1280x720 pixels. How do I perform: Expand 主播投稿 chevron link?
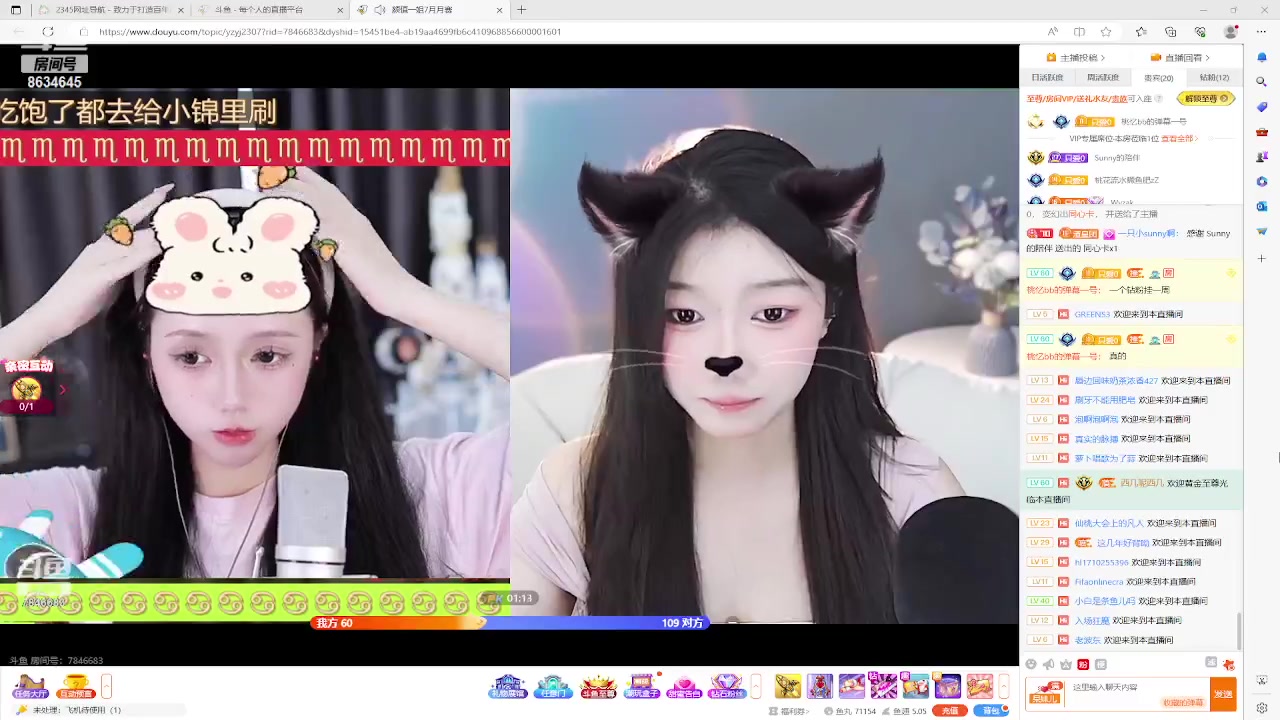click(x=1078, y=58)
